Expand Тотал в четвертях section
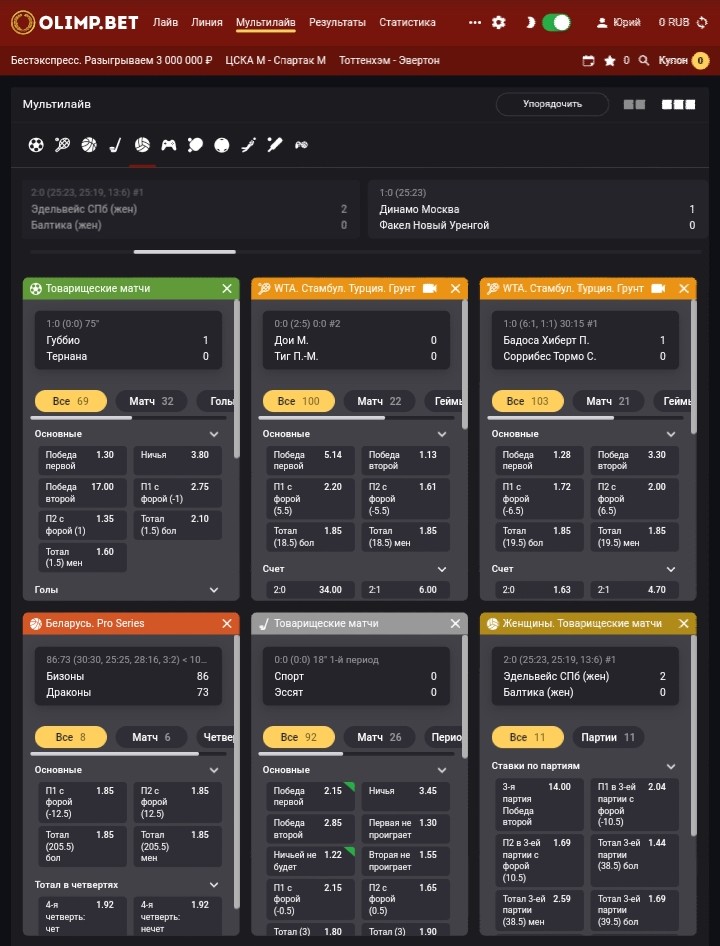 pos(214,885)
